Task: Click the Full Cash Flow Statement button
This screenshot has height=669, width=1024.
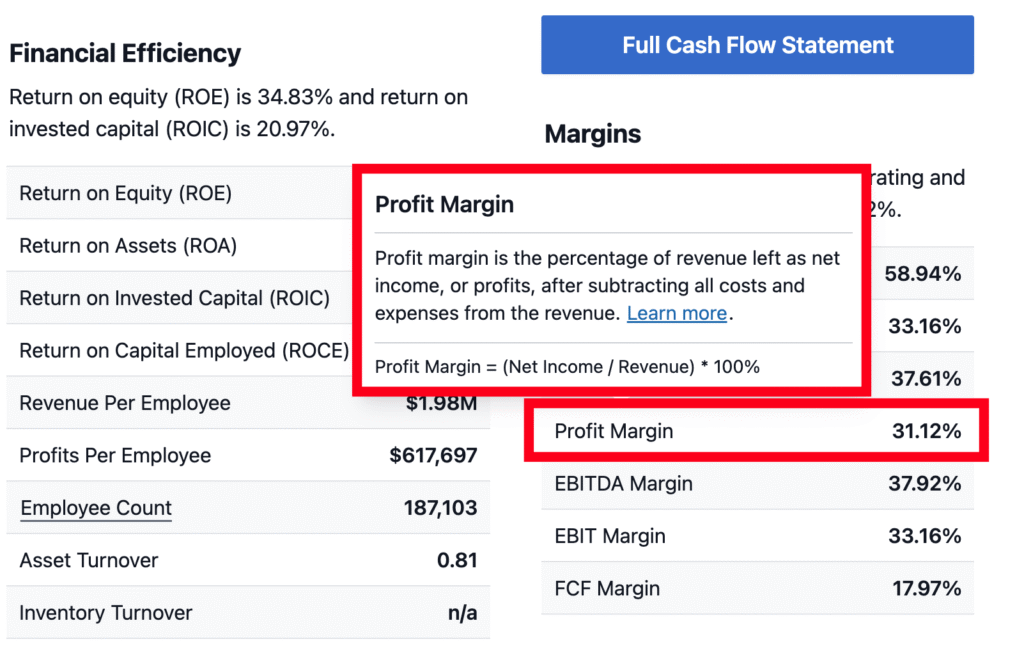Action: [x=757, y=45]
